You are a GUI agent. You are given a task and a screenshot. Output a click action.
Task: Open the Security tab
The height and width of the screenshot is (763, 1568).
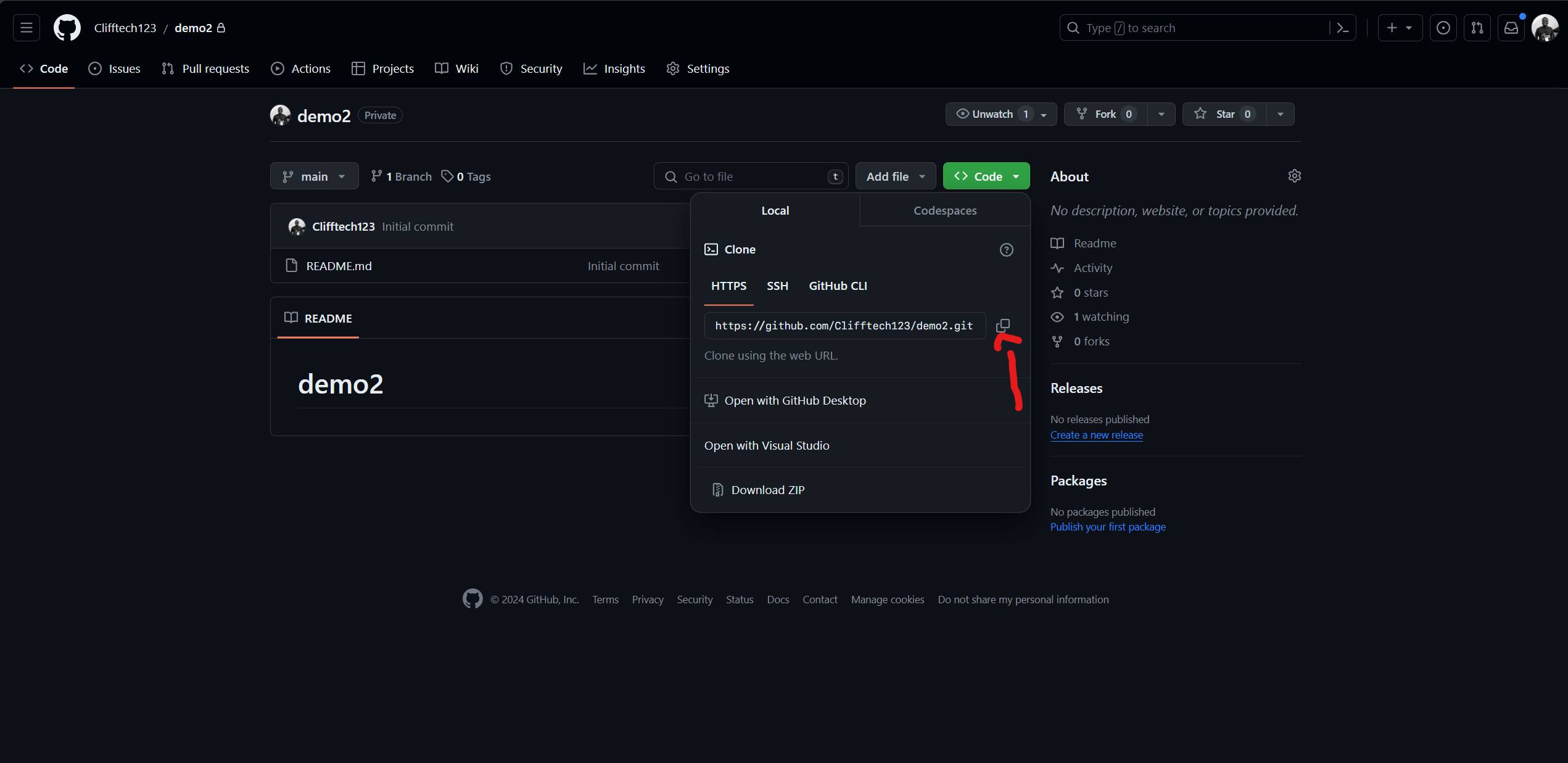click(x=531, y=68)
